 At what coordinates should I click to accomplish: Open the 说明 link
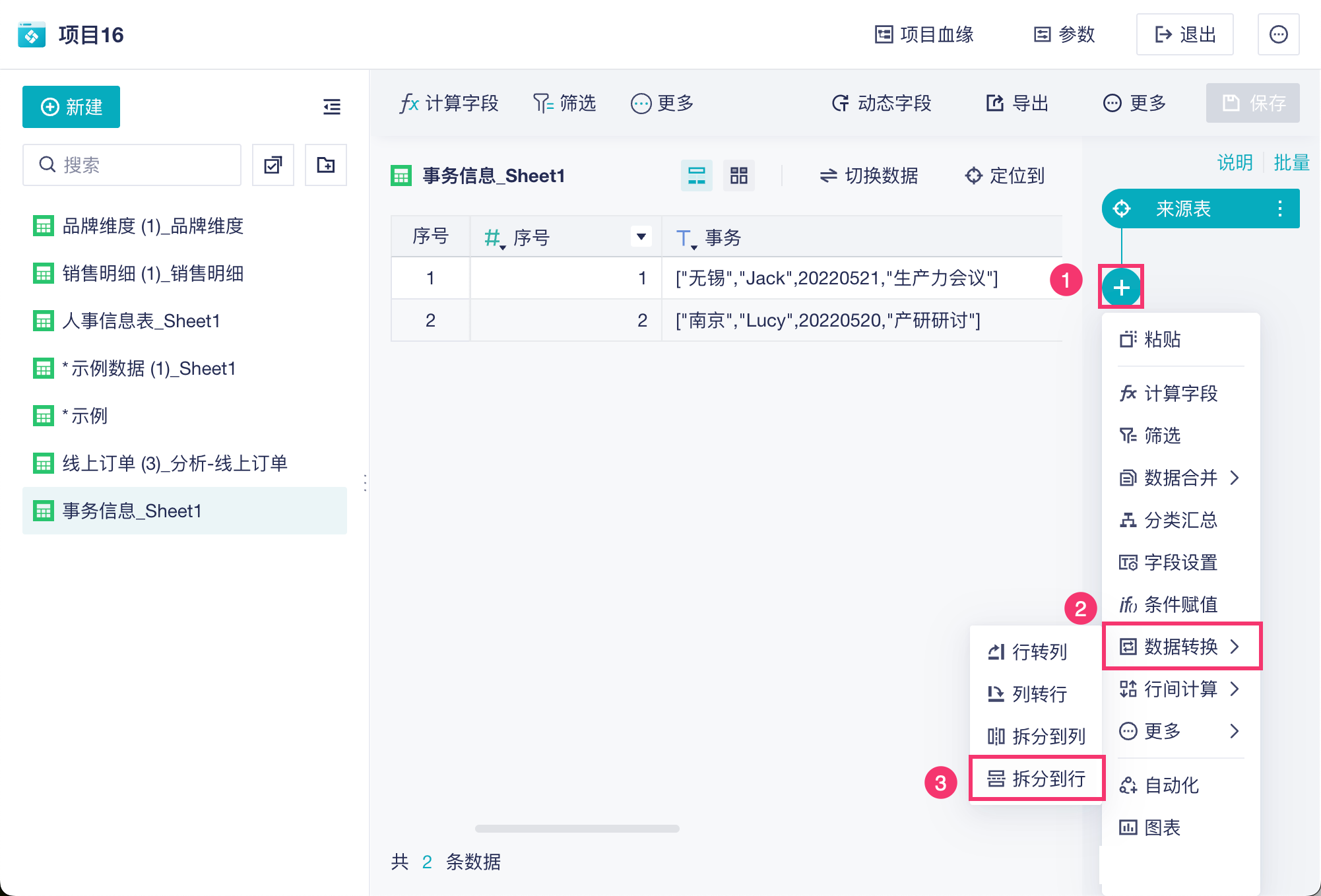(1235, 162)
